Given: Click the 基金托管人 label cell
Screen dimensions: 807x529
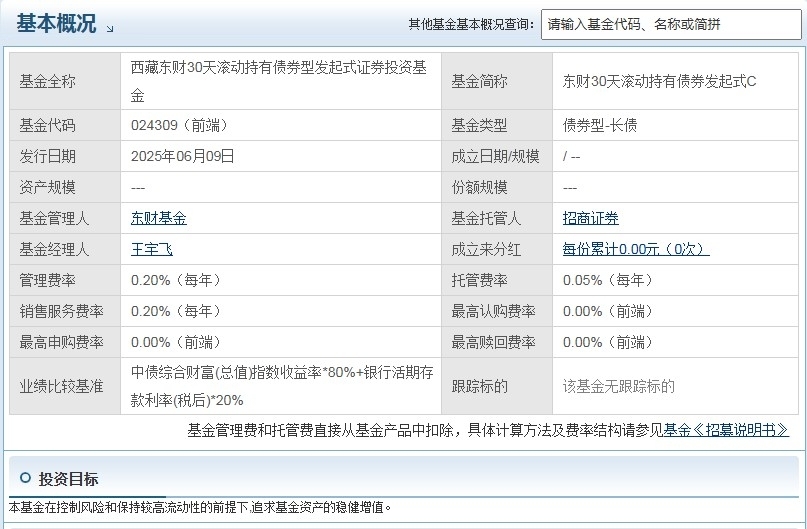Looking at the screenshot, I should point(497,218).
